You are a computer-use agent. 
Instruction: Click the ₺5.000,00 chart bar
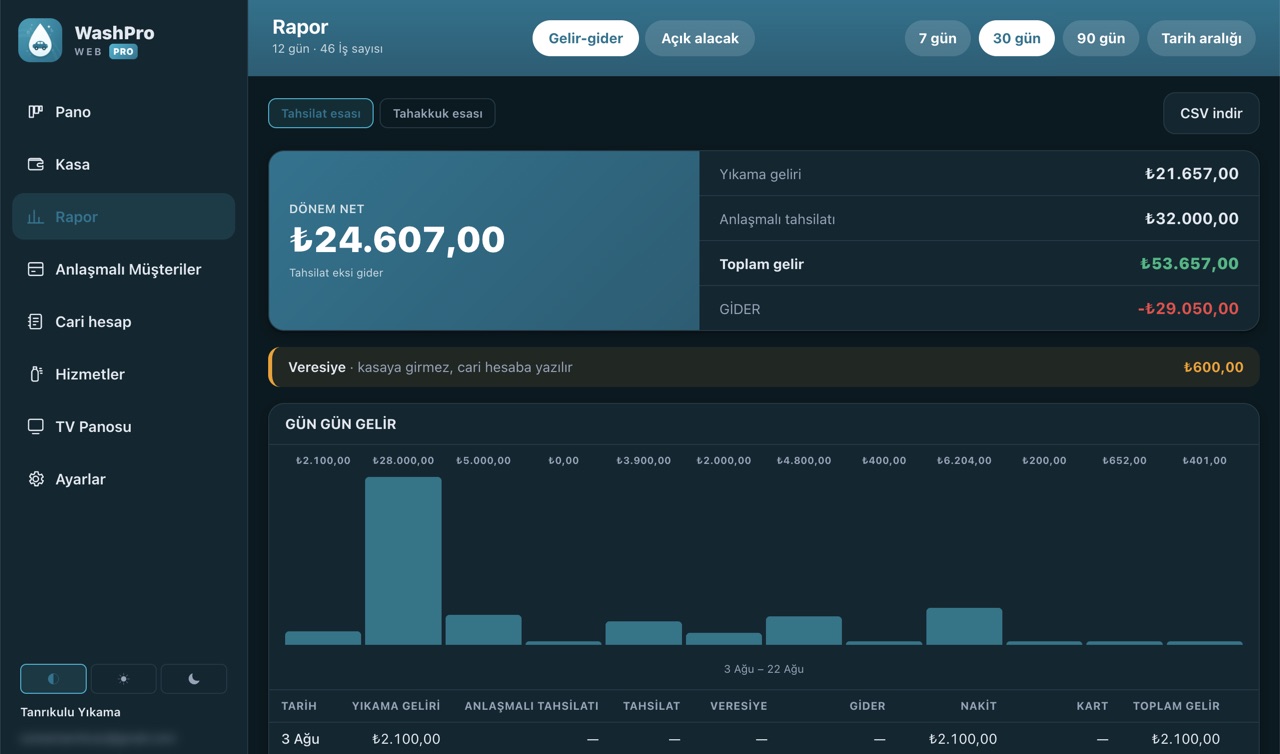coord(483,629)
